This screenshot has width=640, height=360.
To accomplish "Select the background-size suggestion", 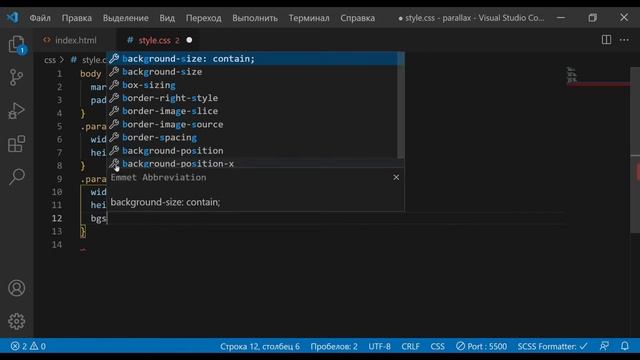I will point(252,72).
